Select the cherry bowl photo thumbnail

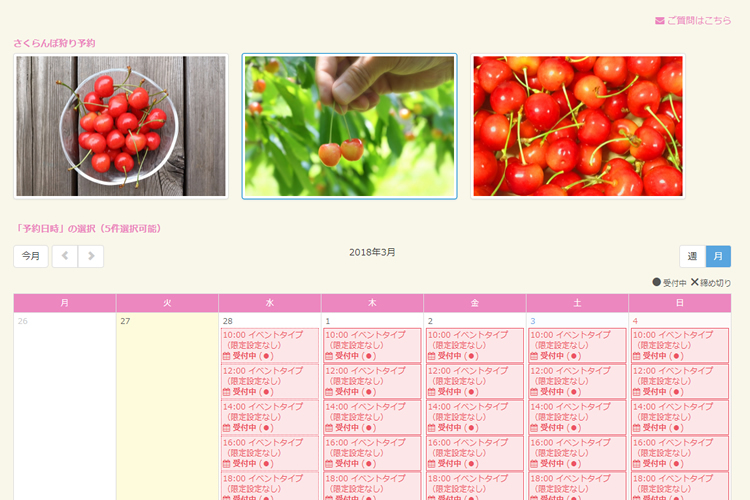tap(121, 126)
